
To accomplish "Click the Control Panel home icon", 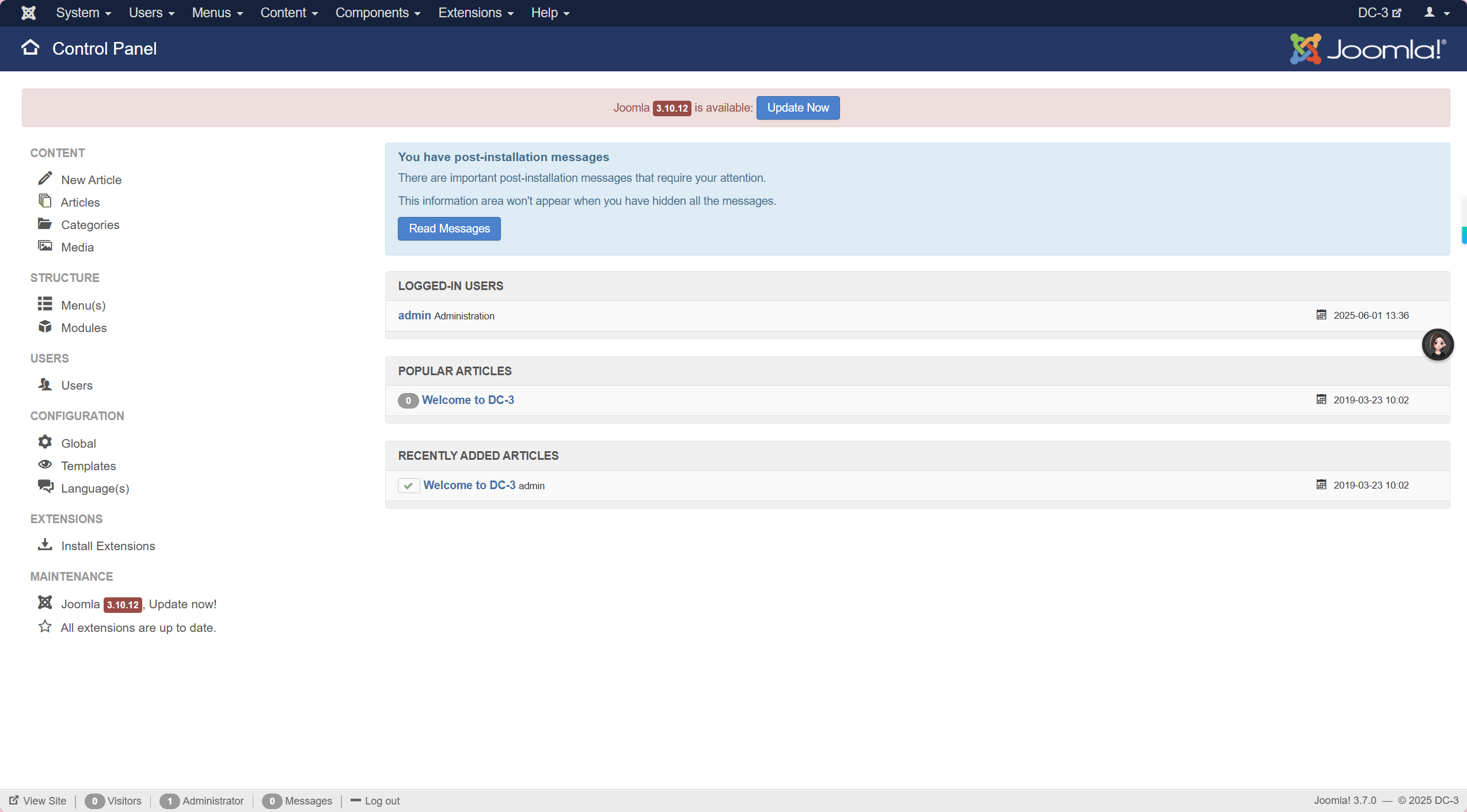I will pos(31,48).
